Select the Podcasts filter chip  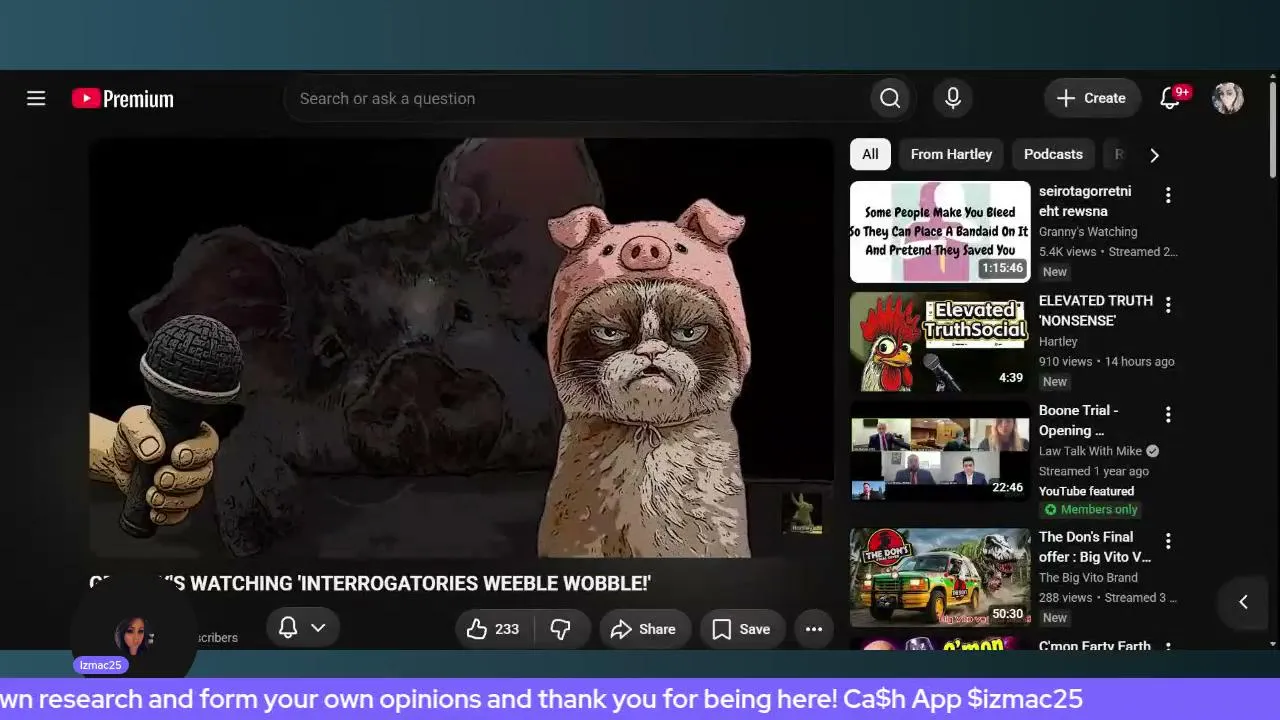pos(1053,154)
